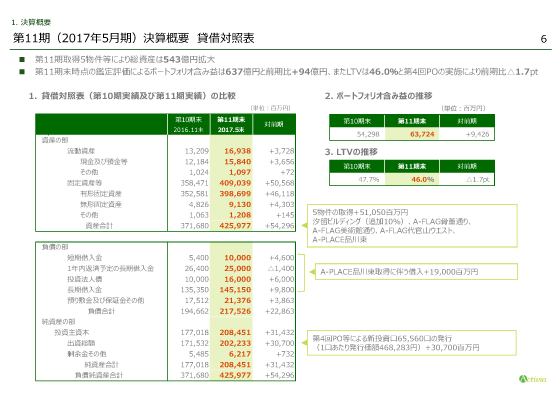The image size is (560, 396).
Task: Click row label '預り敷金及び保証金その他'
Action: [x=106, y=300]
